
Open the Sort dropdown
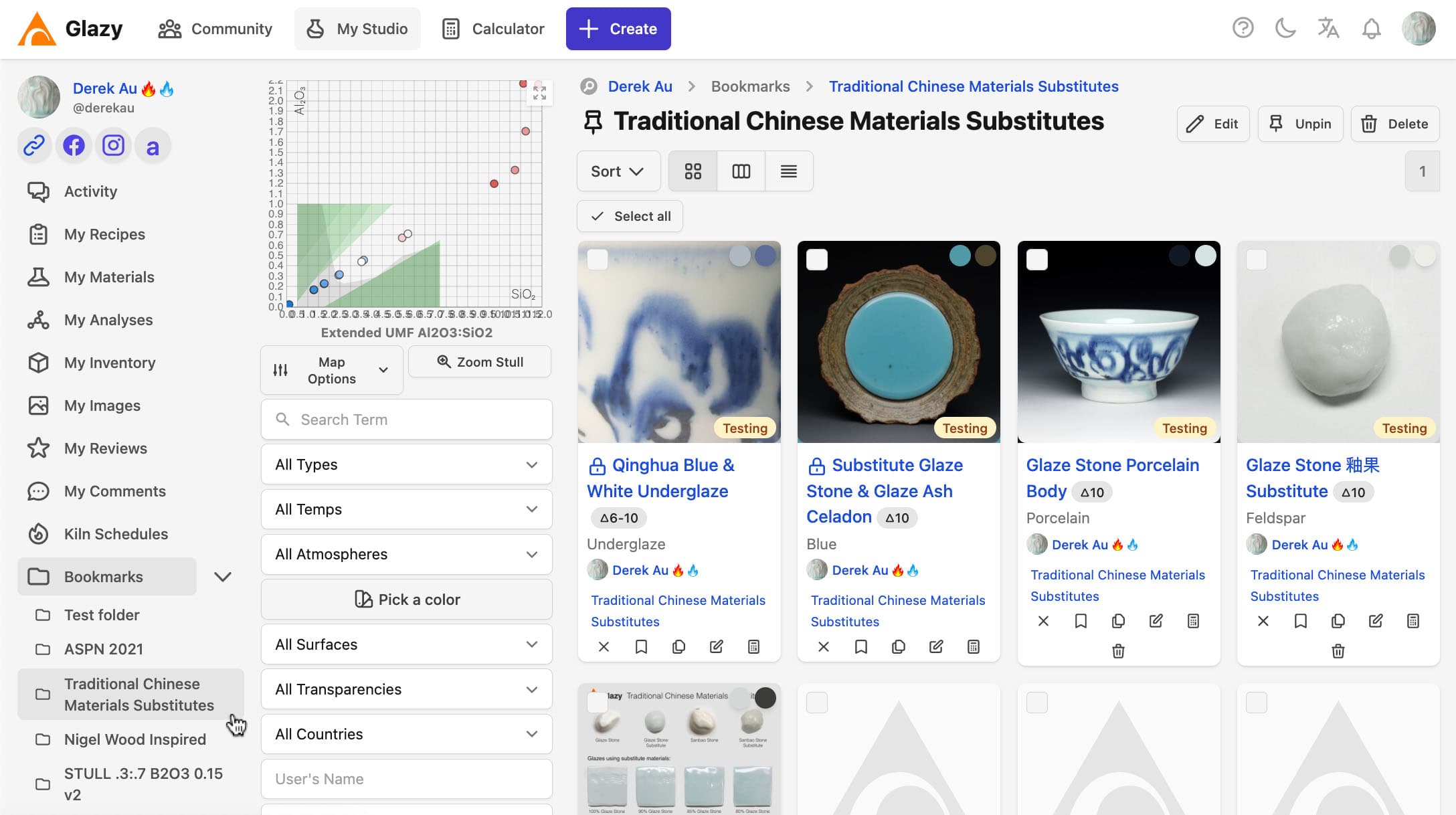tap(618, 171)
